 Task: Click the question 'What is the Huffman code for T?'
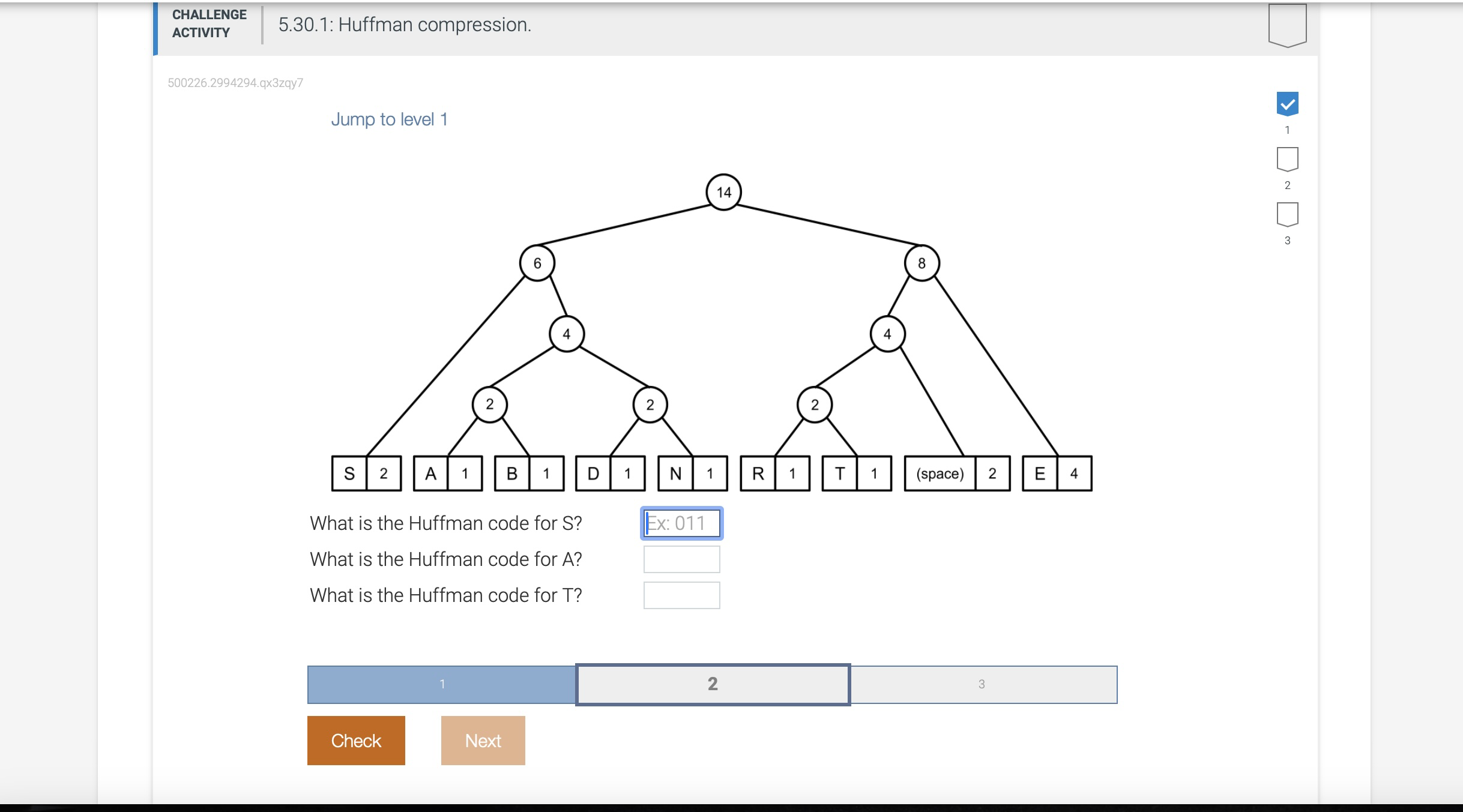(x=446, y=595)
